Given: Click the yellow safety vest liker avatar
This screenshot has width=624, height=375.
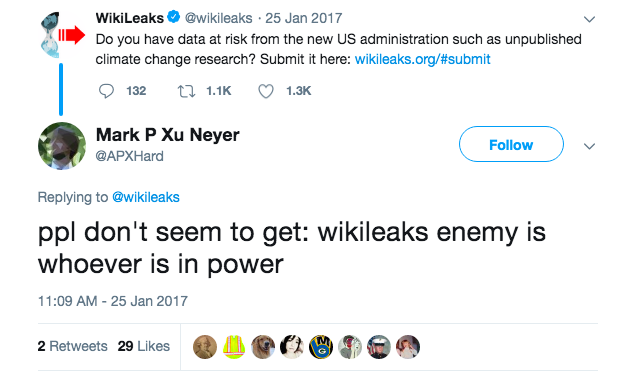Looking at the screenshot, I should point(234,346).
